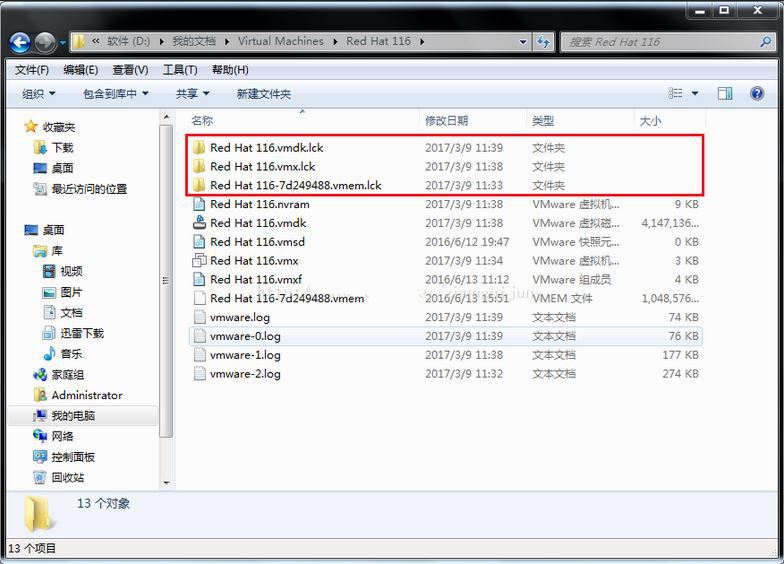Open the change view dropdown arrow
This screenshot has height=564, width=784.
(x=695, y=93)
